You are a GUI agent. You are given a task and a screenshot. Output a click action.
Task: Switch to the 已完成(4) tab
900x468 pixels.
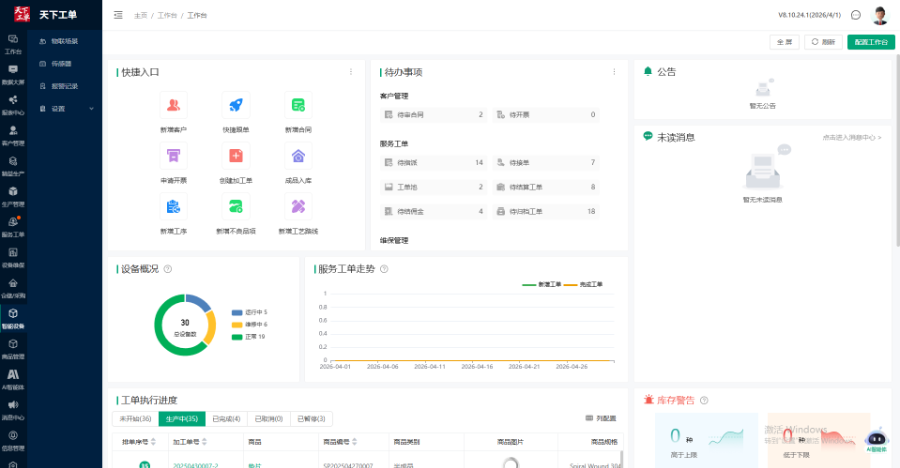point(226,418)
